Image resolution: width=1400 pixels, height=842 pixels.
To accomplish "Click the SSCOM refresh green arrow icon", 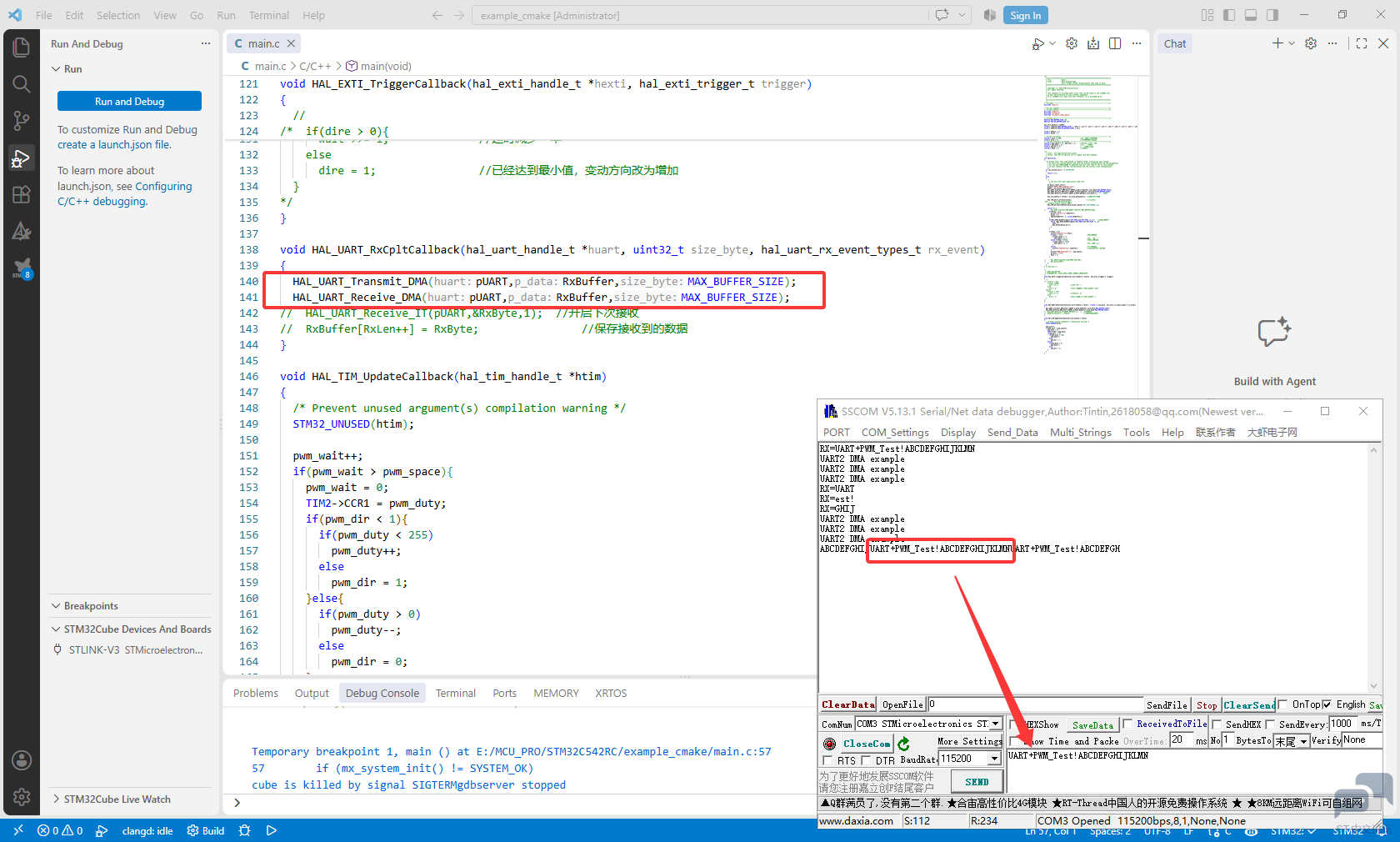I will pos(904,743).
